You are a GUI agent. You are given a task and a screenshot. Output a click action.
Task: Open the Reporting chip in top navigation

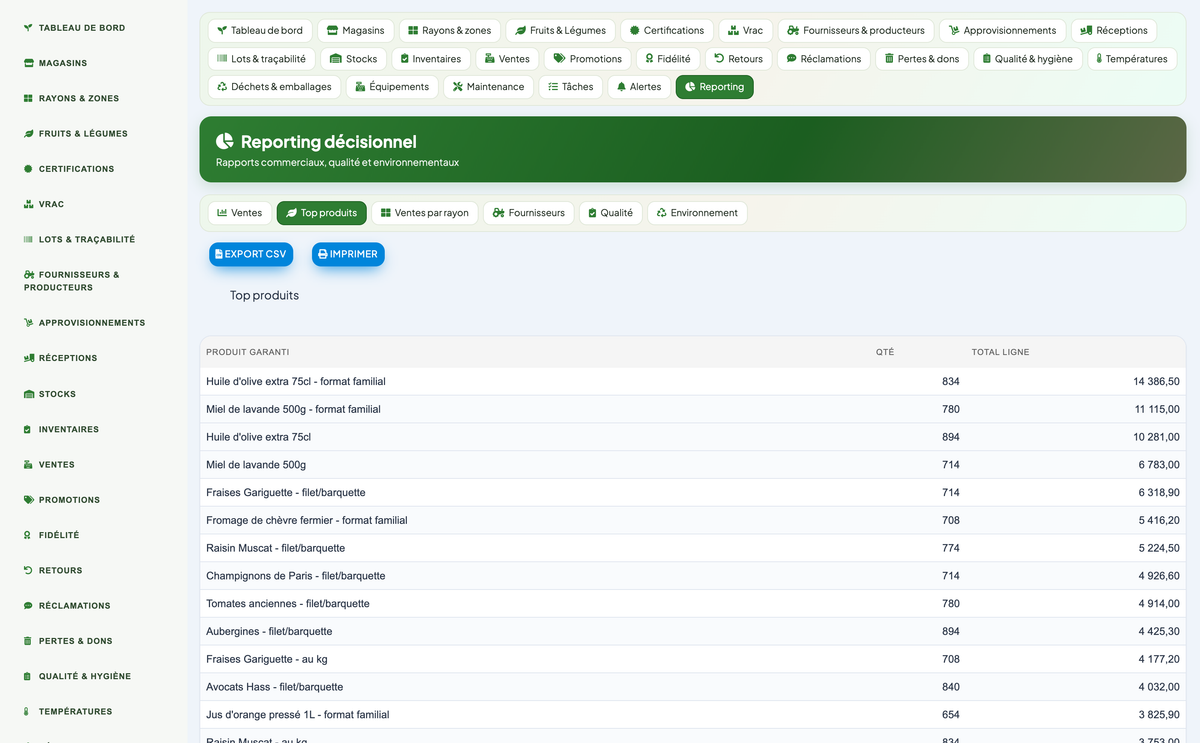click(x=715, y=87)
